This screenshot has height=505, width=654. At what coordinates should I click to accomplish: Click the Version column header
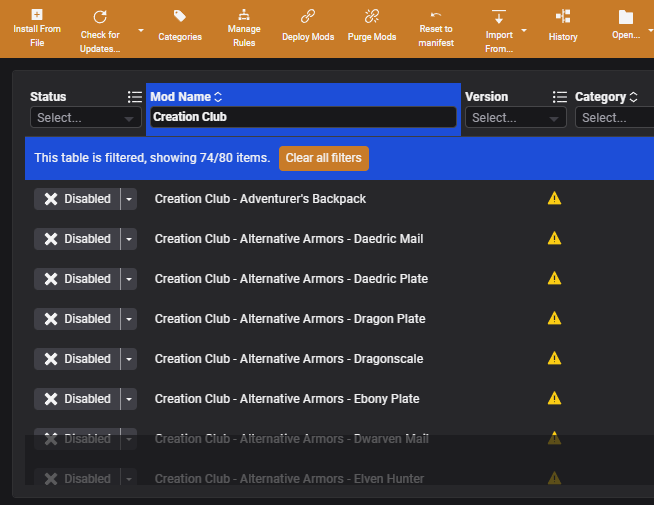(x=487, y=97)
